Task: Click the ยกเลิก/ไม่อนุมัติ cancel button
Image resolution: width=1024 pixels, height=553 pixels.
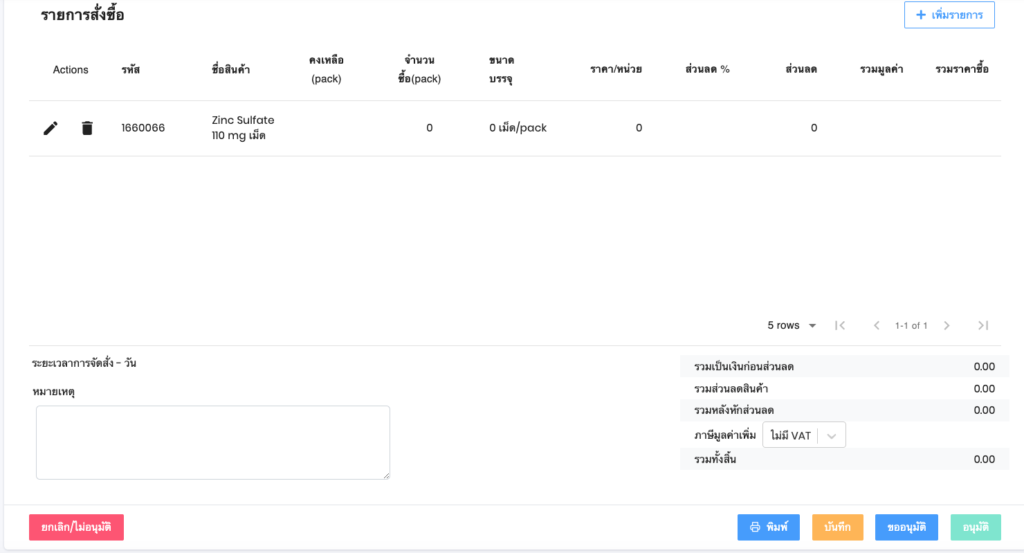Action: [76, 527]
